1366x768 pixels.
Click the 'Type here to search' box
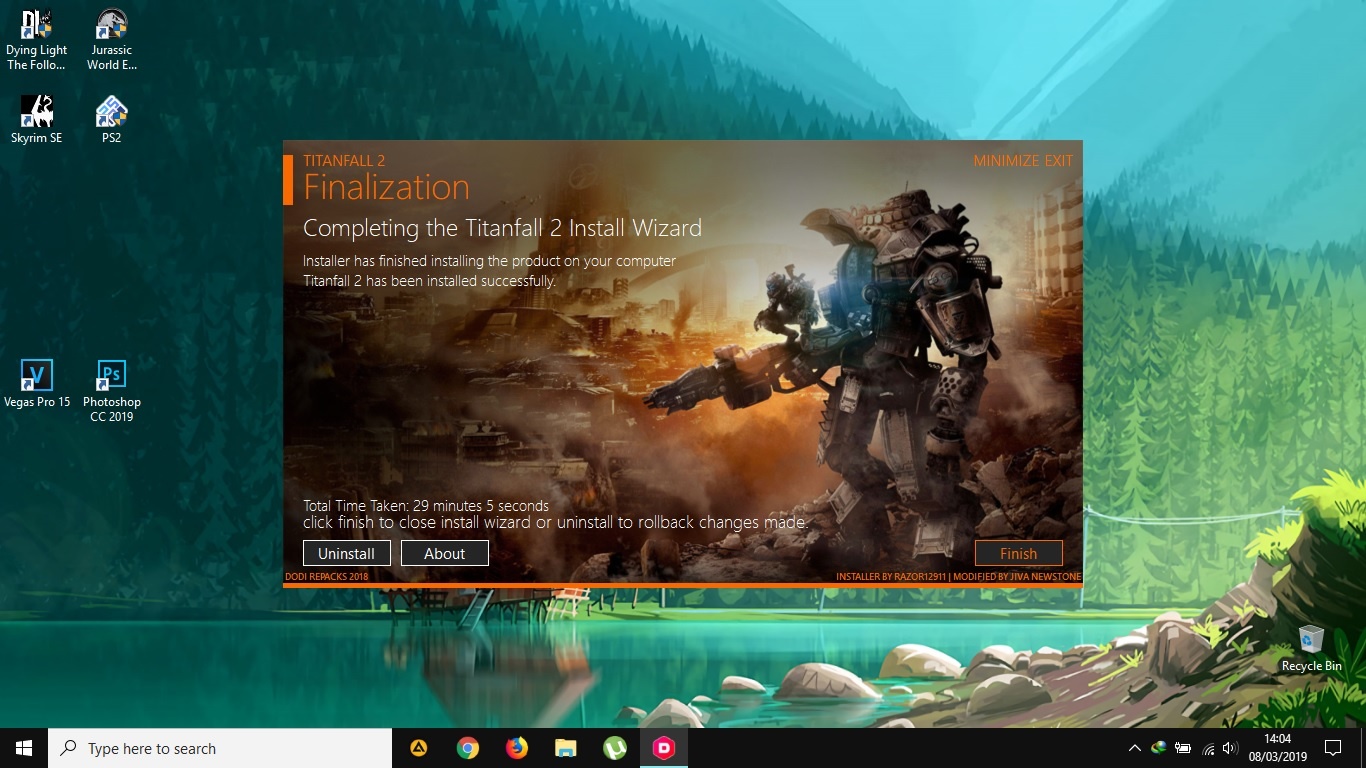click(x=220, y=748)
